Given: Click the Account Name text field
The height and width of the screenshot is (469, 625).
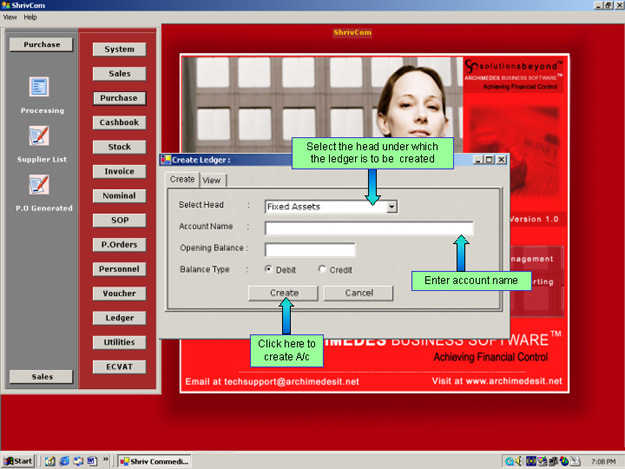Looking at the screenshot, I should (368, 228).
